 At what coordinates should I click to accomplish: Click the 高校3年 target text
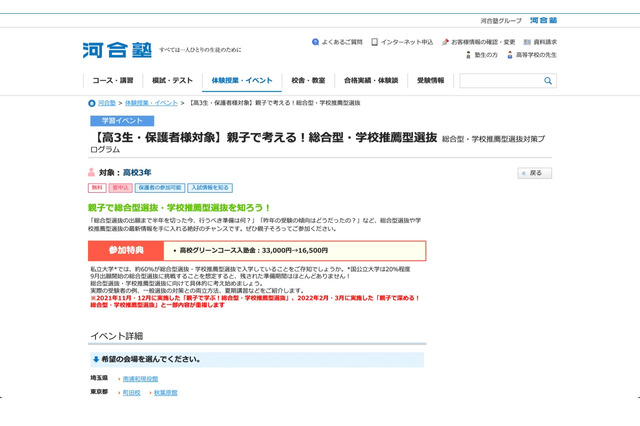tap(137, 173)
